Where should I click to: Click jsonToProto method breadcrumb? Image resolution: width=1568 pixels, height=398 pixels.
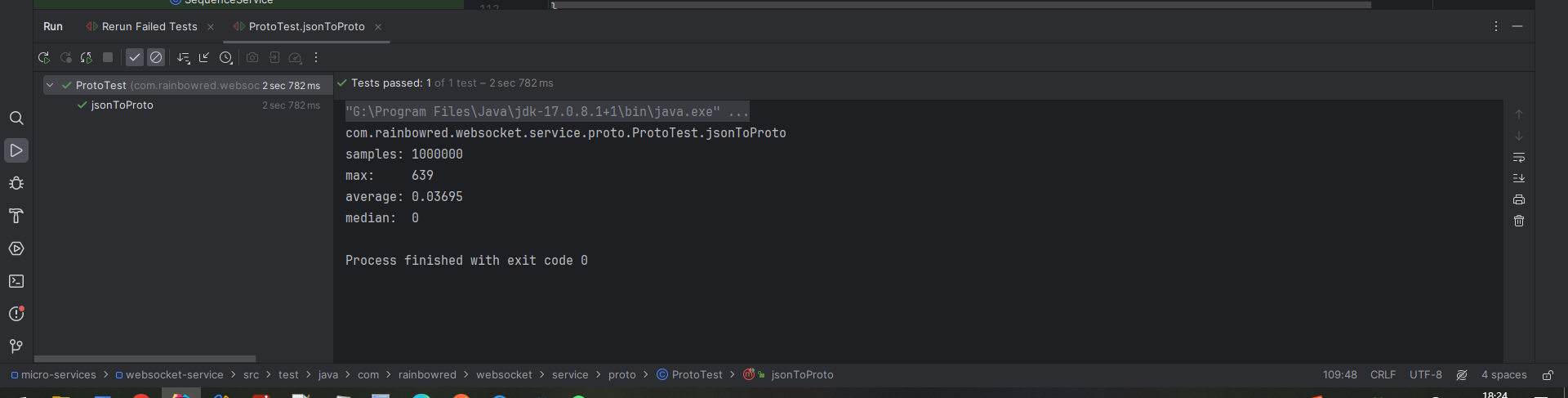tap(788, 375)
